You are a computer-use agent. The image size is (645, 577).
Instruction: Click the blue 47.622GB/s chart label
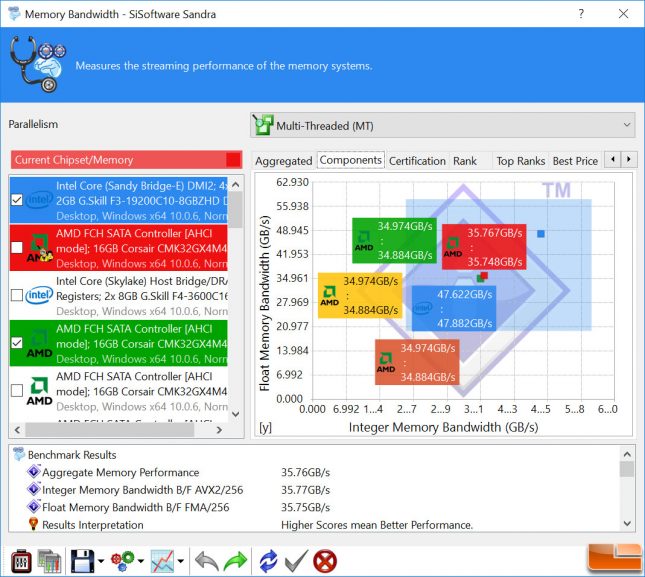point(454,308)
